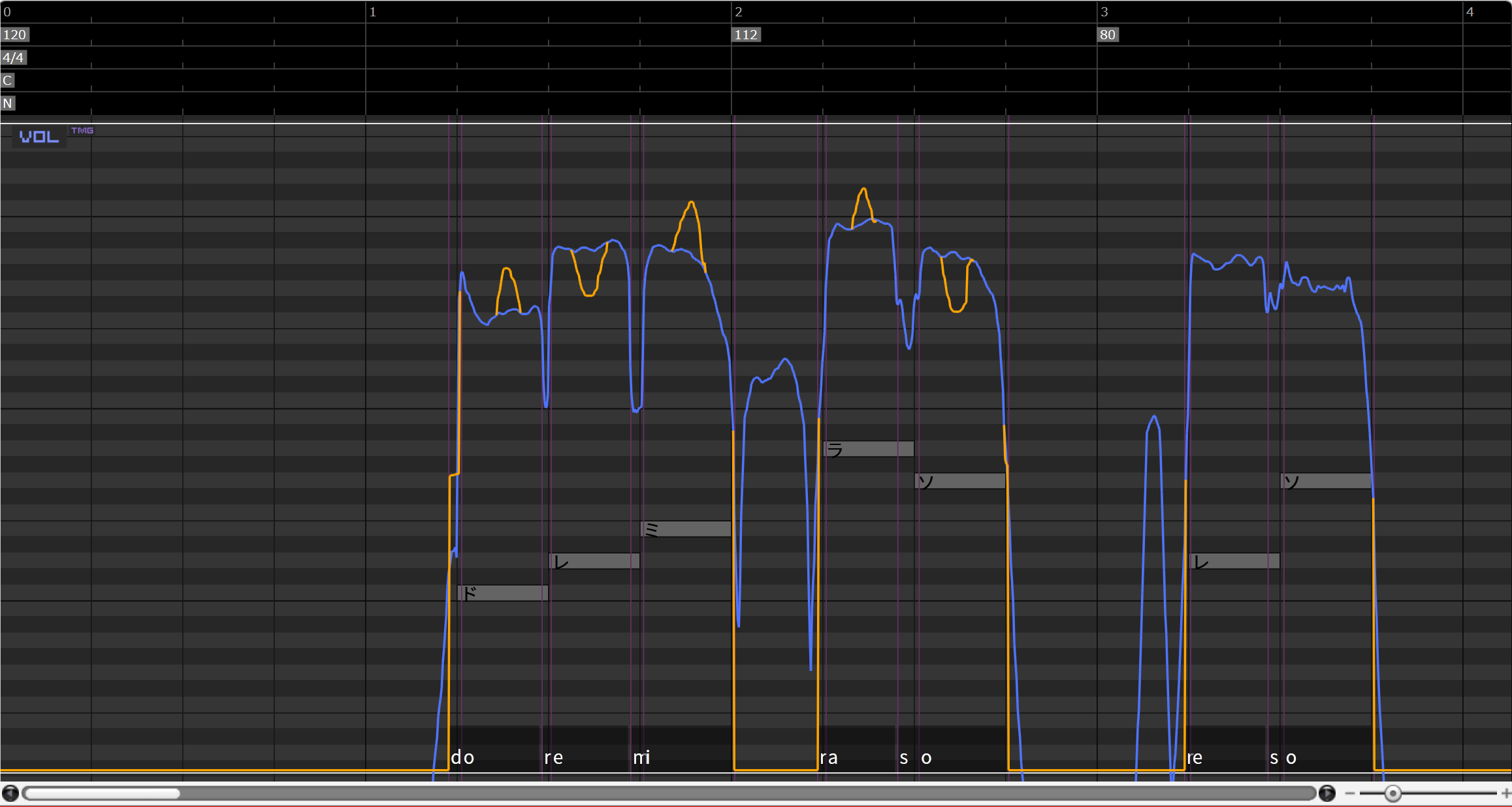1512x807 pixels.
Task: Select the ミ note block
Action: pos(685,529)
